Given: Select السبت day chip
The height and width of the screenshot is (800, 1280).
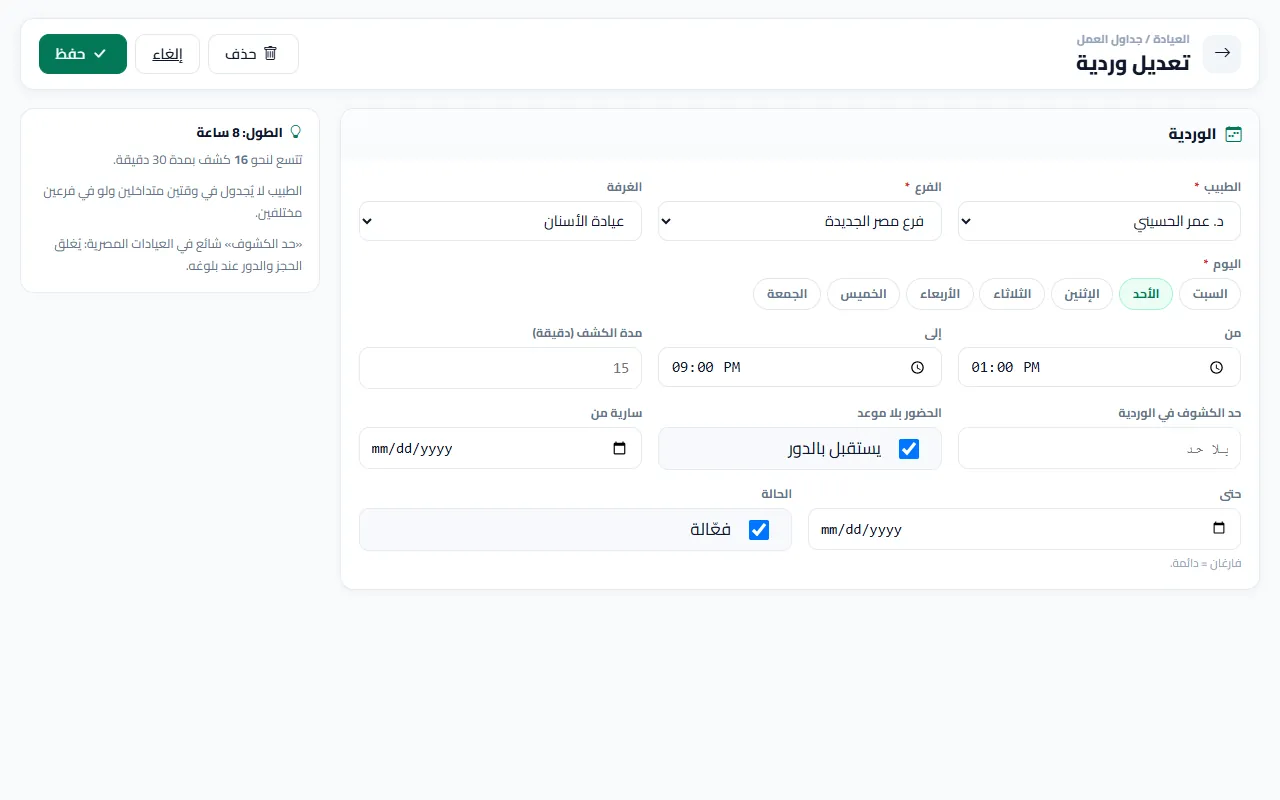Looking at the screenshot, I should click(1210, 294).
